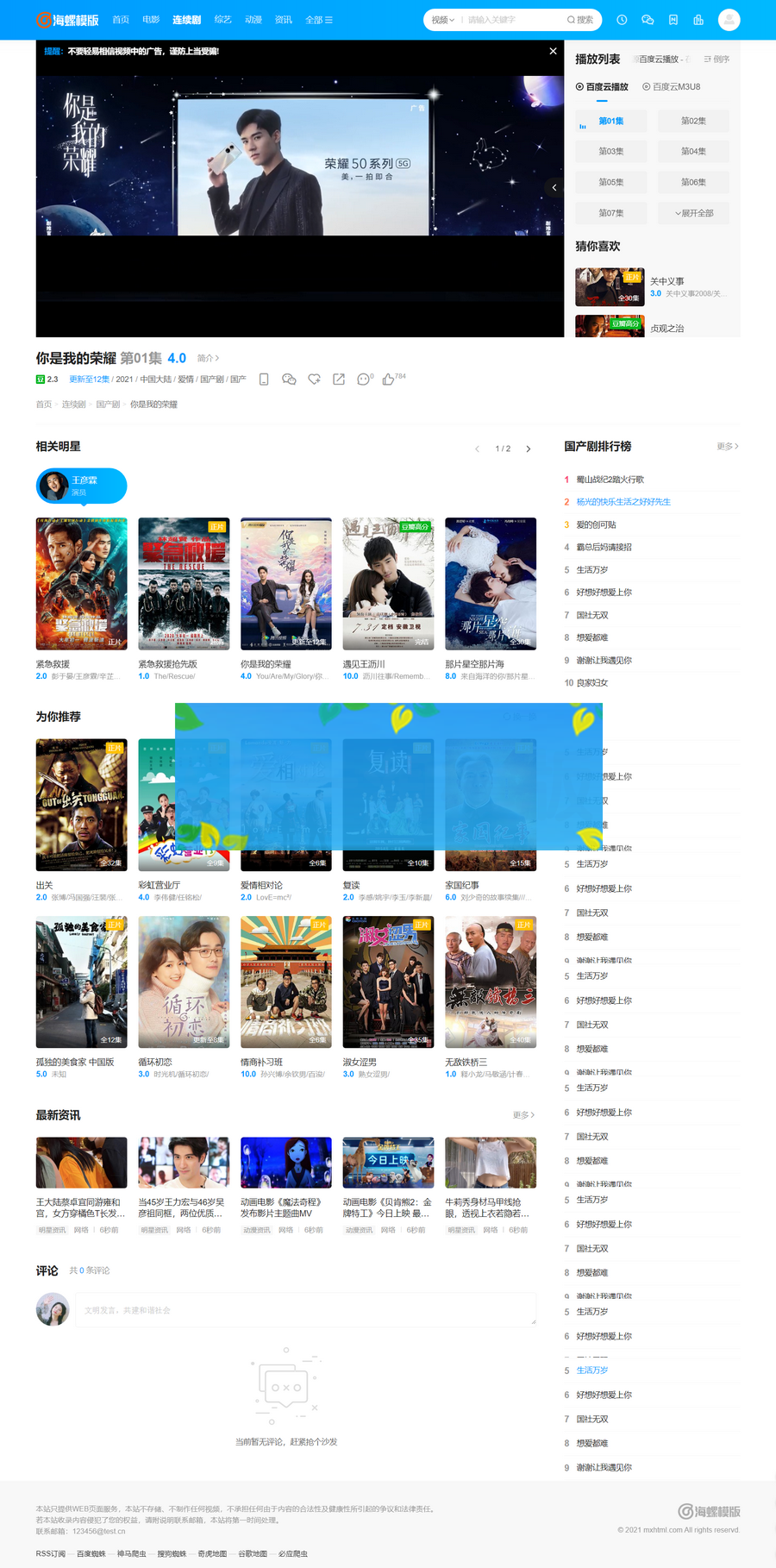Select 百度云M3U8 source
This screenshot has width=776, height=1568.
671,87
